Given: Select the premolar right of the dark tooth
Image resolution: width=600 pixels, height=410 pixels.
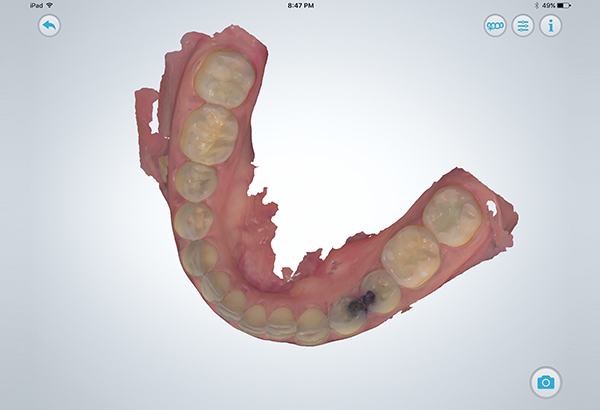Looking at the screenshot, I should click(382, 289).
